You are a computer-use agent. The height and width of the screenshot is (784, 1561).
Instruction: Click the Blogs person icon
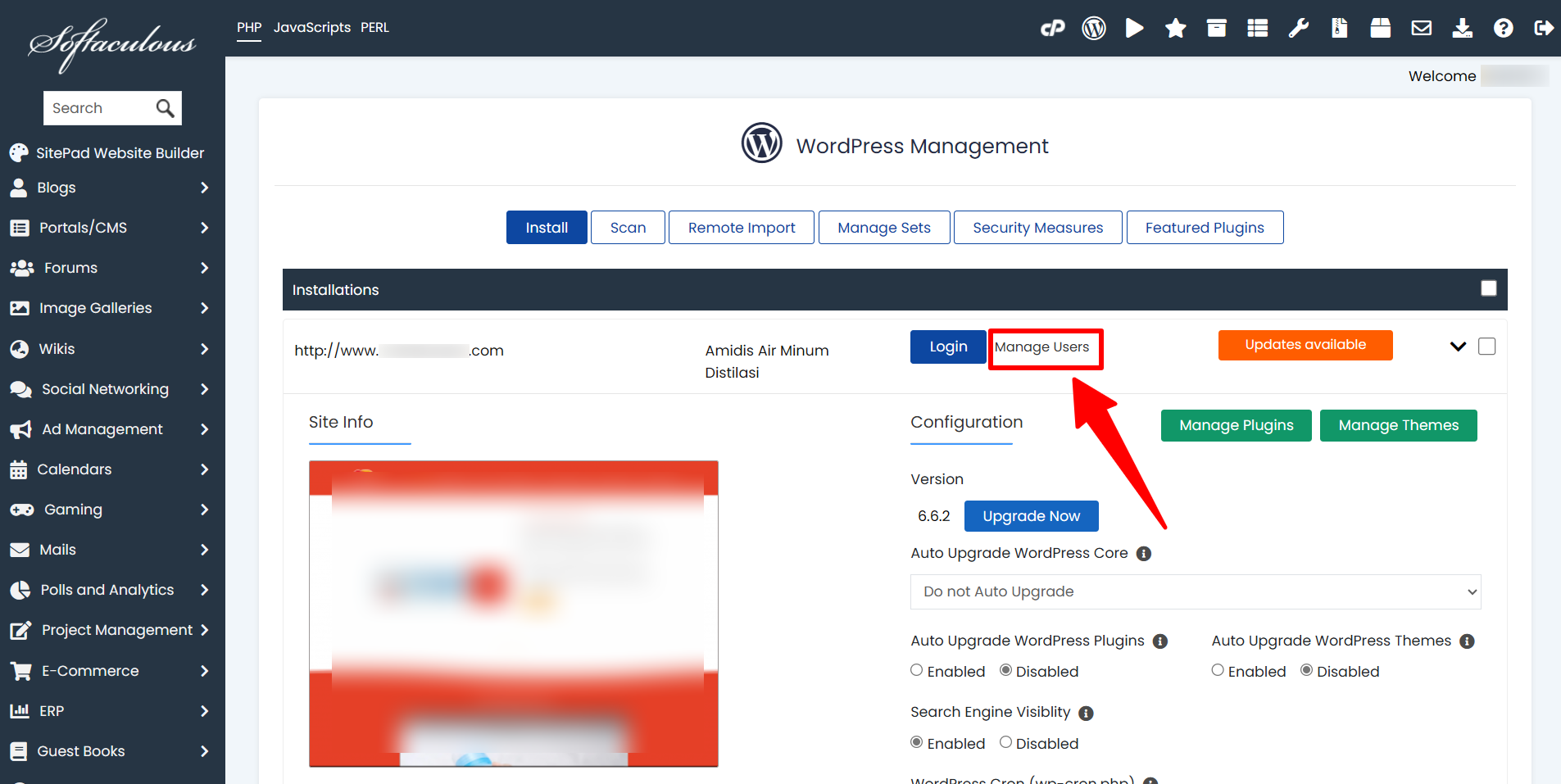pyautogui.click(x=18, y=188)
